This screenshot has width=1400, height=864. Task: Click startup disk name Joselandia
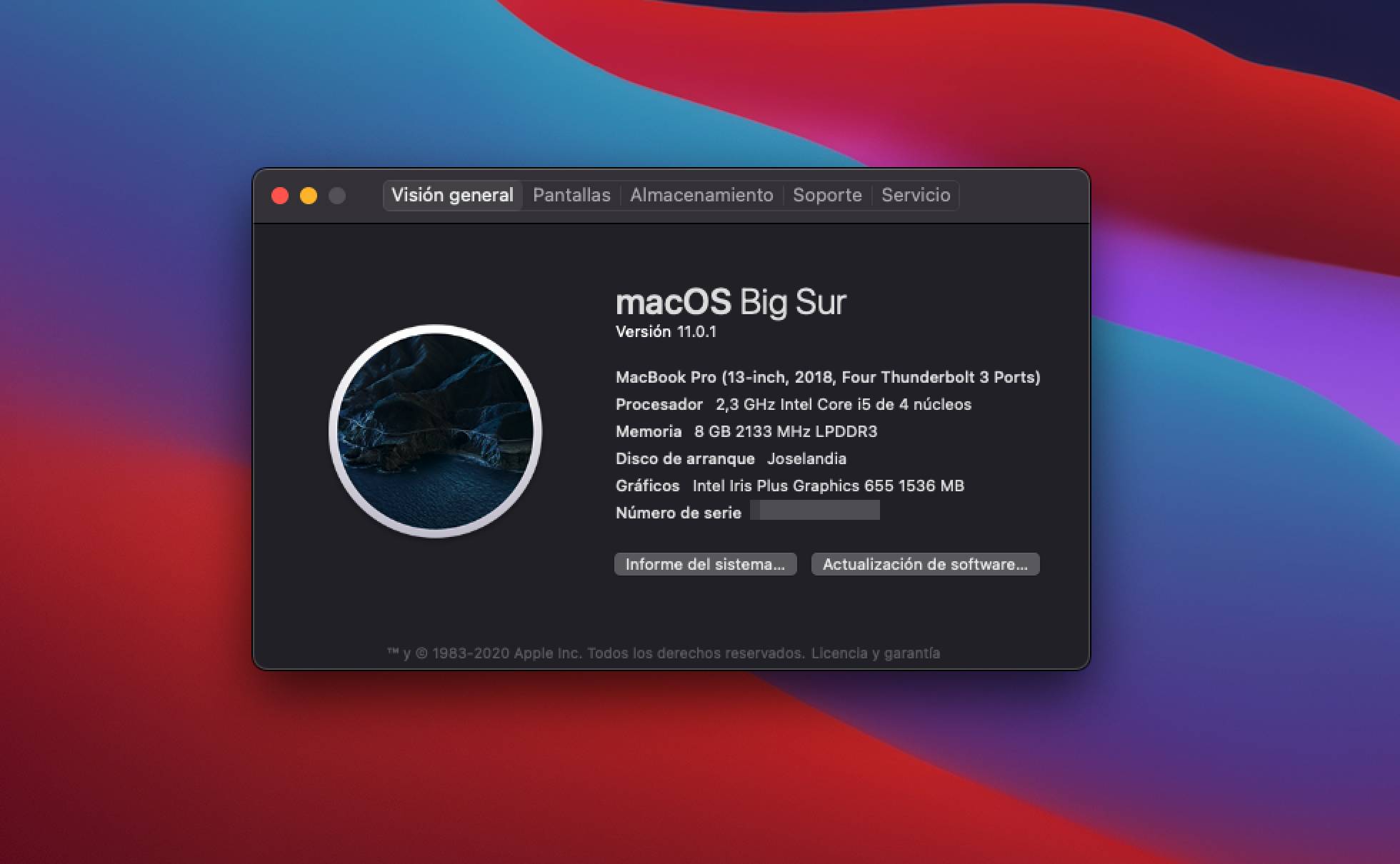pos(806,458)
